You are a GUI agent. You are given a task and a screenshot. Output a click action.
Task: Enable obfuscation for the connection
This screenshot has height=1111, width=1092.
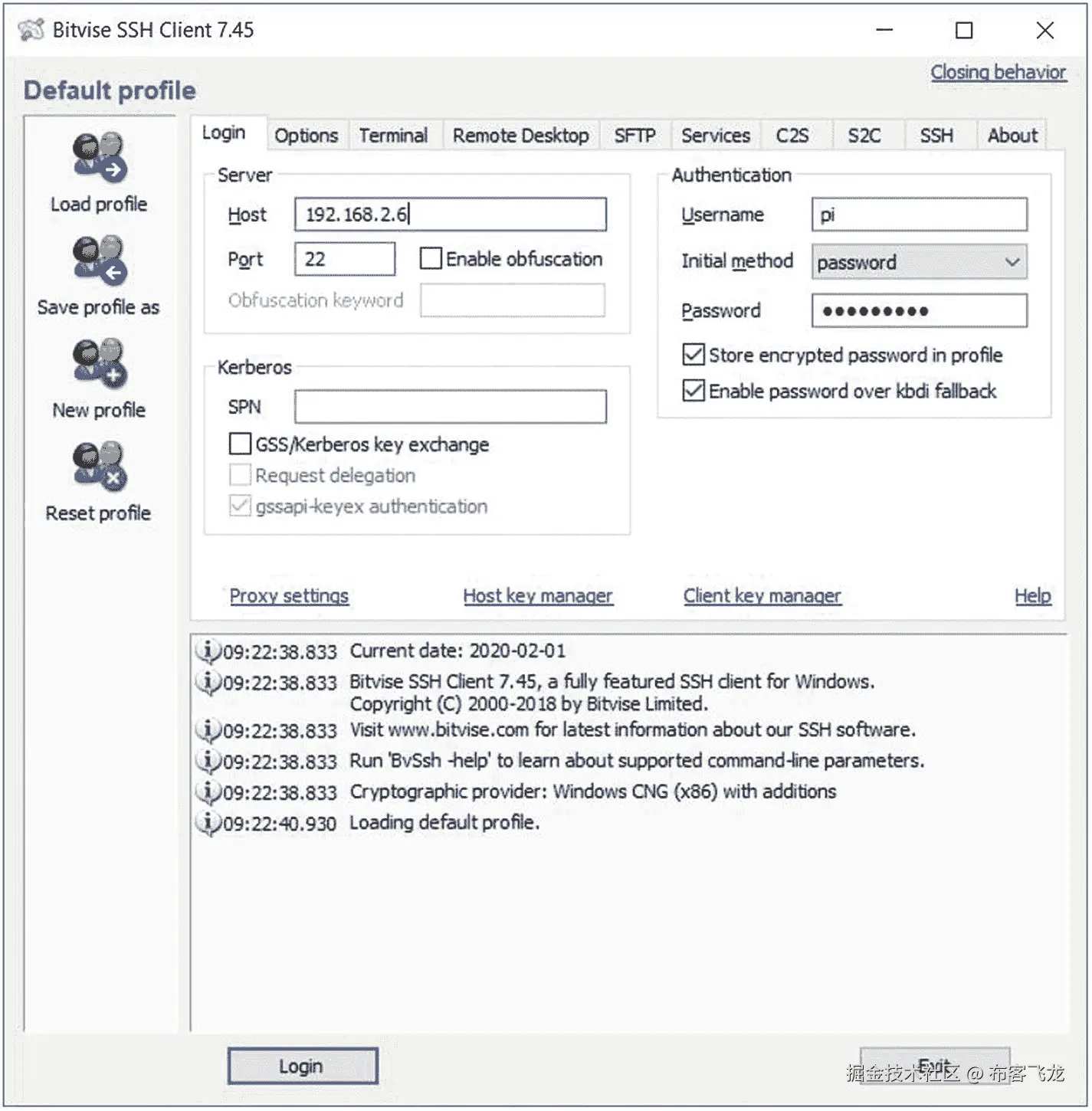pos(431,258)
